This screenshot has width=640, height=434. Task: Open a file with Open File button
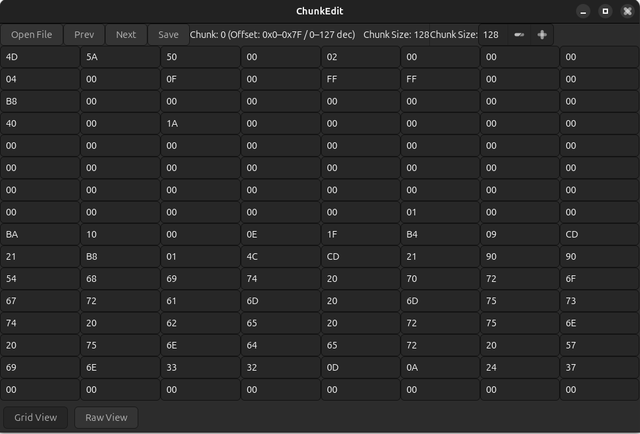31,35
